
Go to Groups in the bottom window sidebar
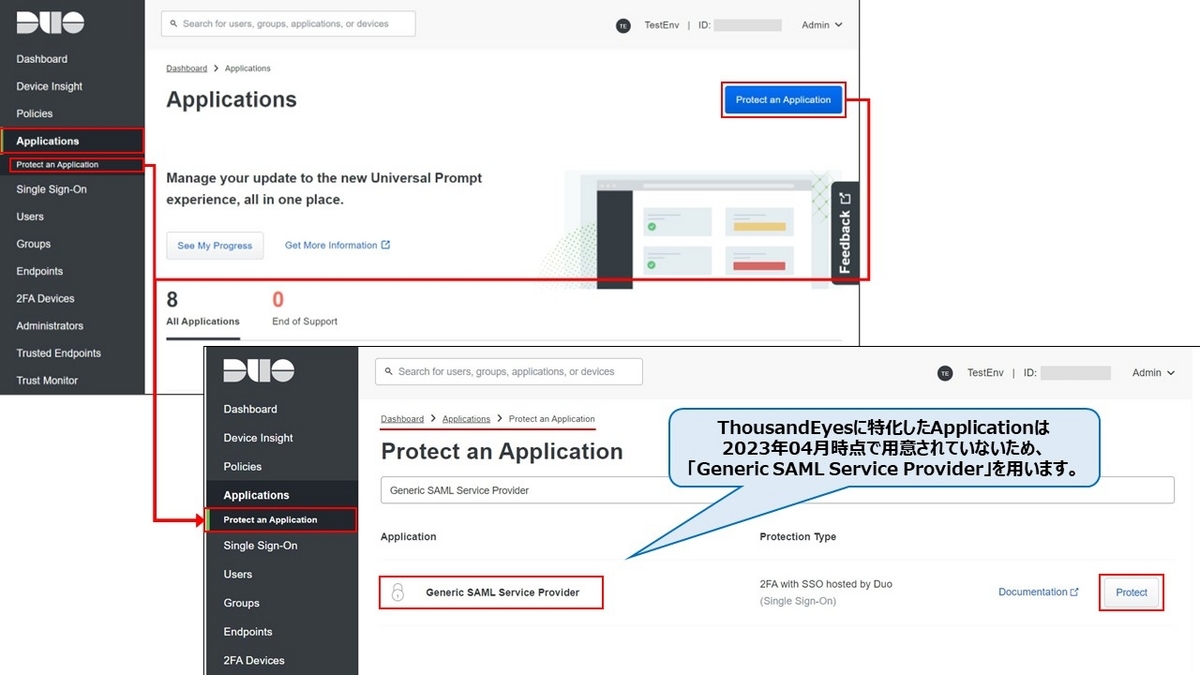click(x=241, y=603)
